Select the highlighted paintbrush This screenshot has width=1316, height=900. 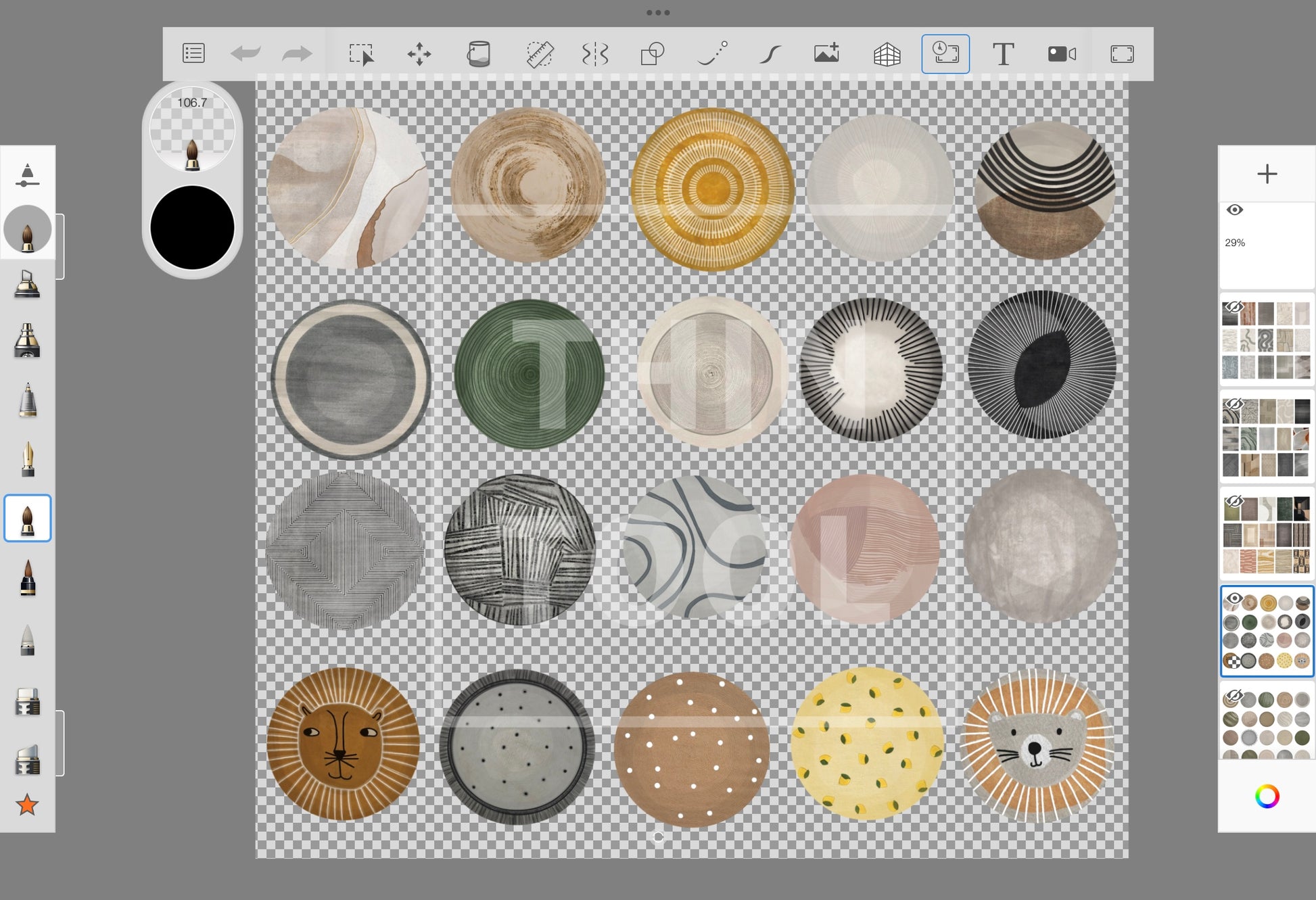click(27, 518)
